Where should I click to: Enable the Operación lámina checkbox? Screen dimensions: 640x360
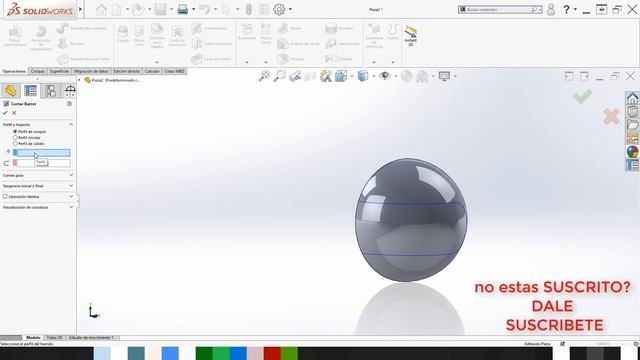(5, 196)
